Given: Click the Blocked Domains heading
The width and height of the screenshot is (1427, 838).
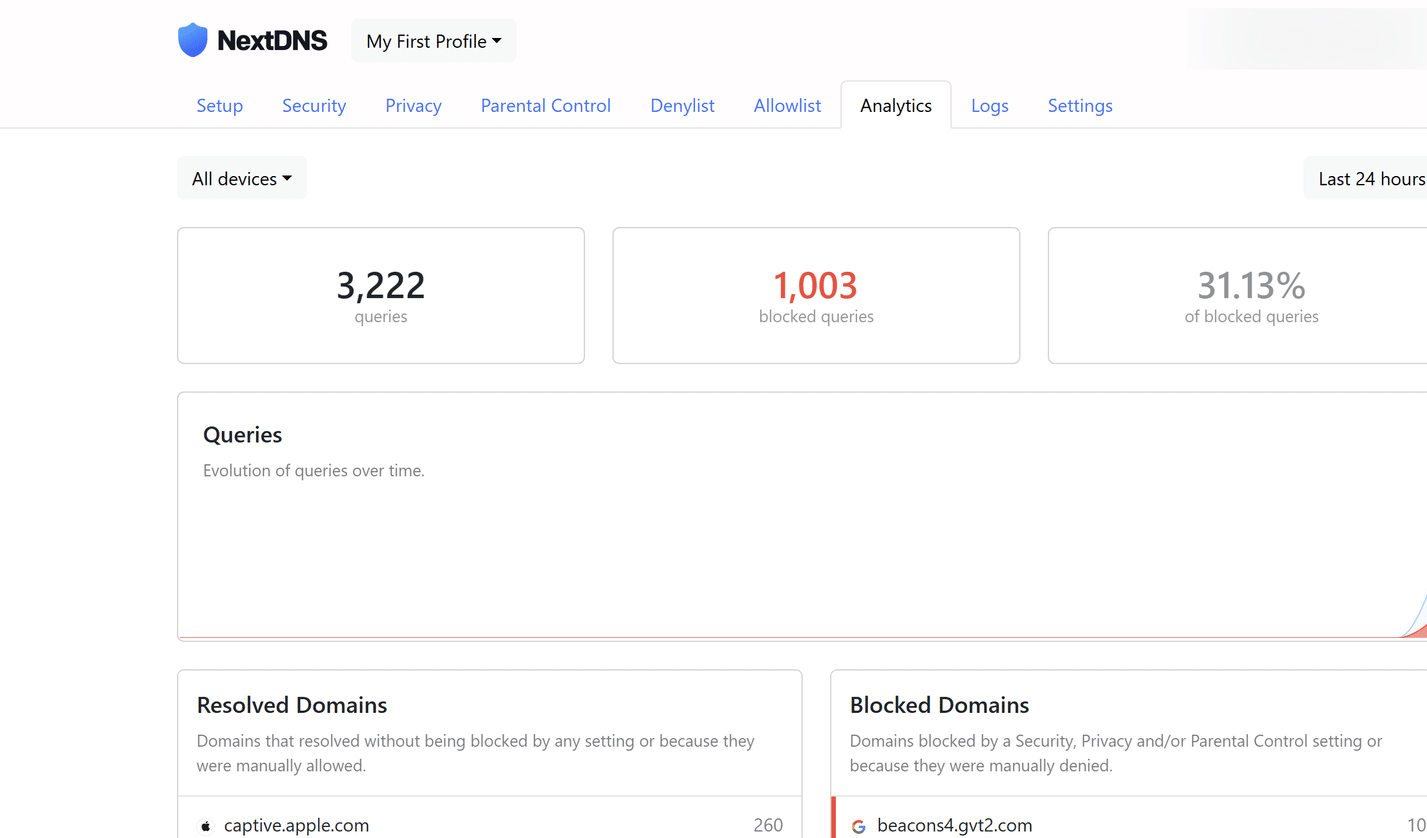Looking at the screenshot, I should click(940, 705).
